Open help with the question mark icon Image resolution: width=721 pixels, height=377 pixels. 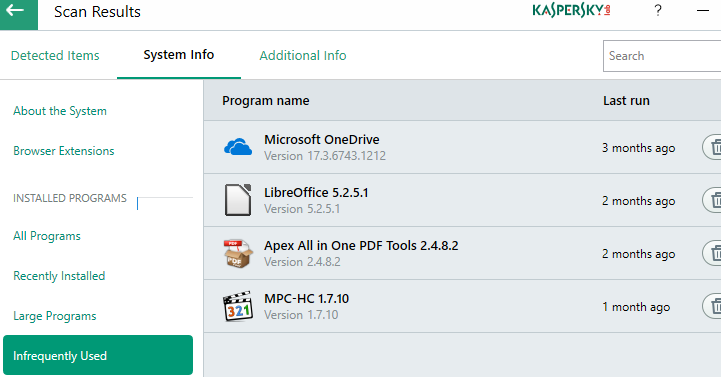click(x=658, y=10)
